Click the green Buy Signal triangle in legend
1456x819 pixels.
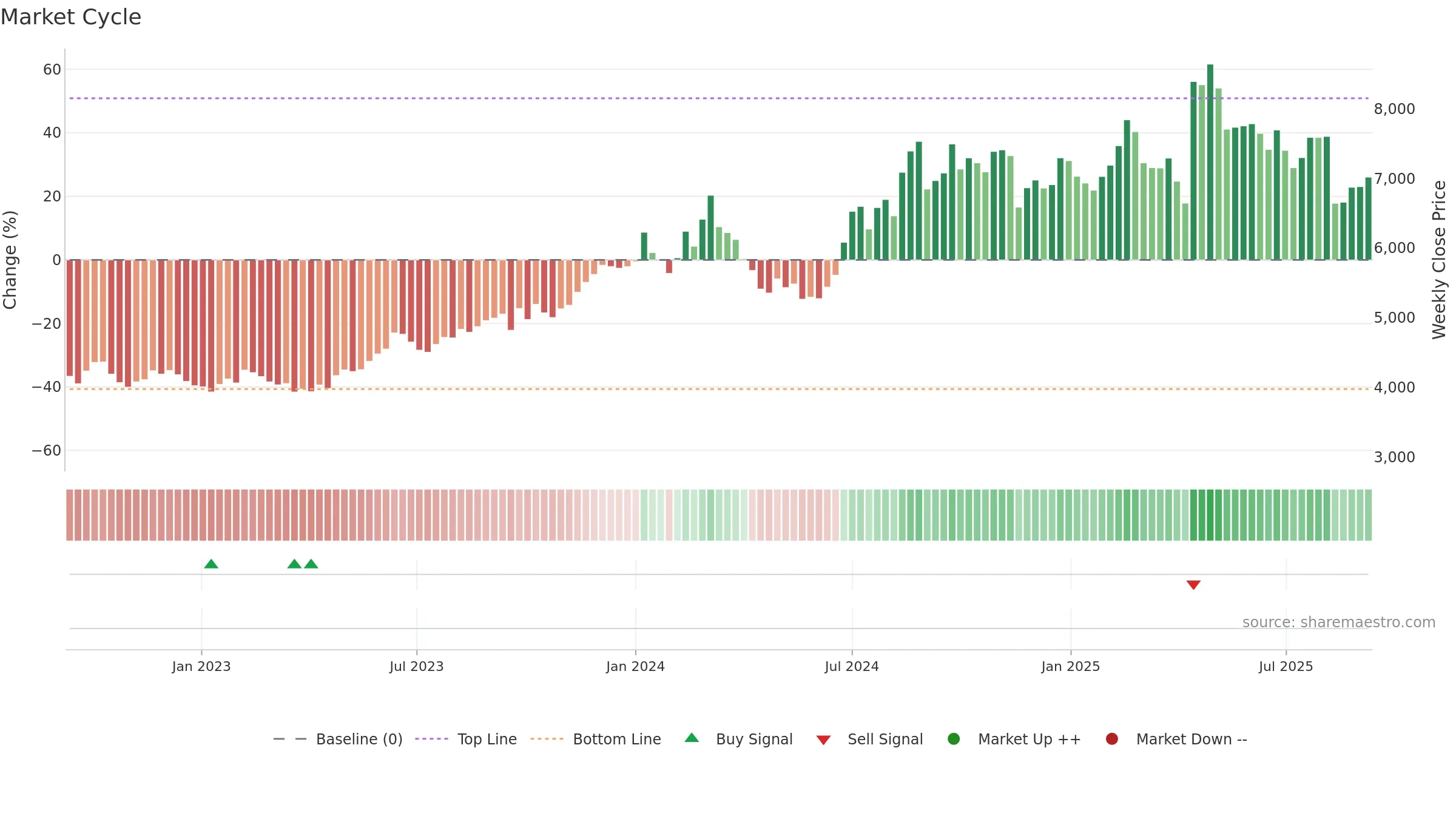coord(692,738)
